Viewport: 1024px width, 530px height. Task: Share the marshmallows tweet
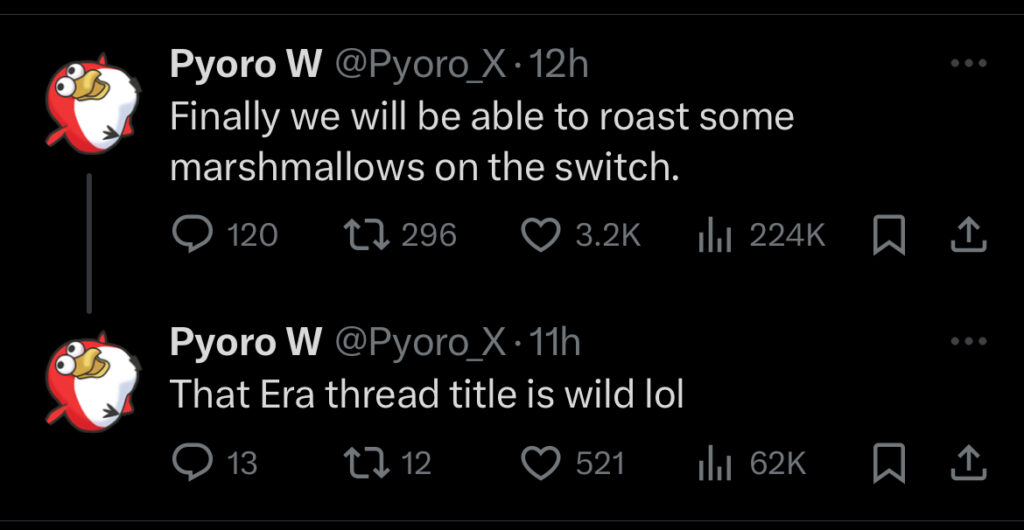(967, 235)
